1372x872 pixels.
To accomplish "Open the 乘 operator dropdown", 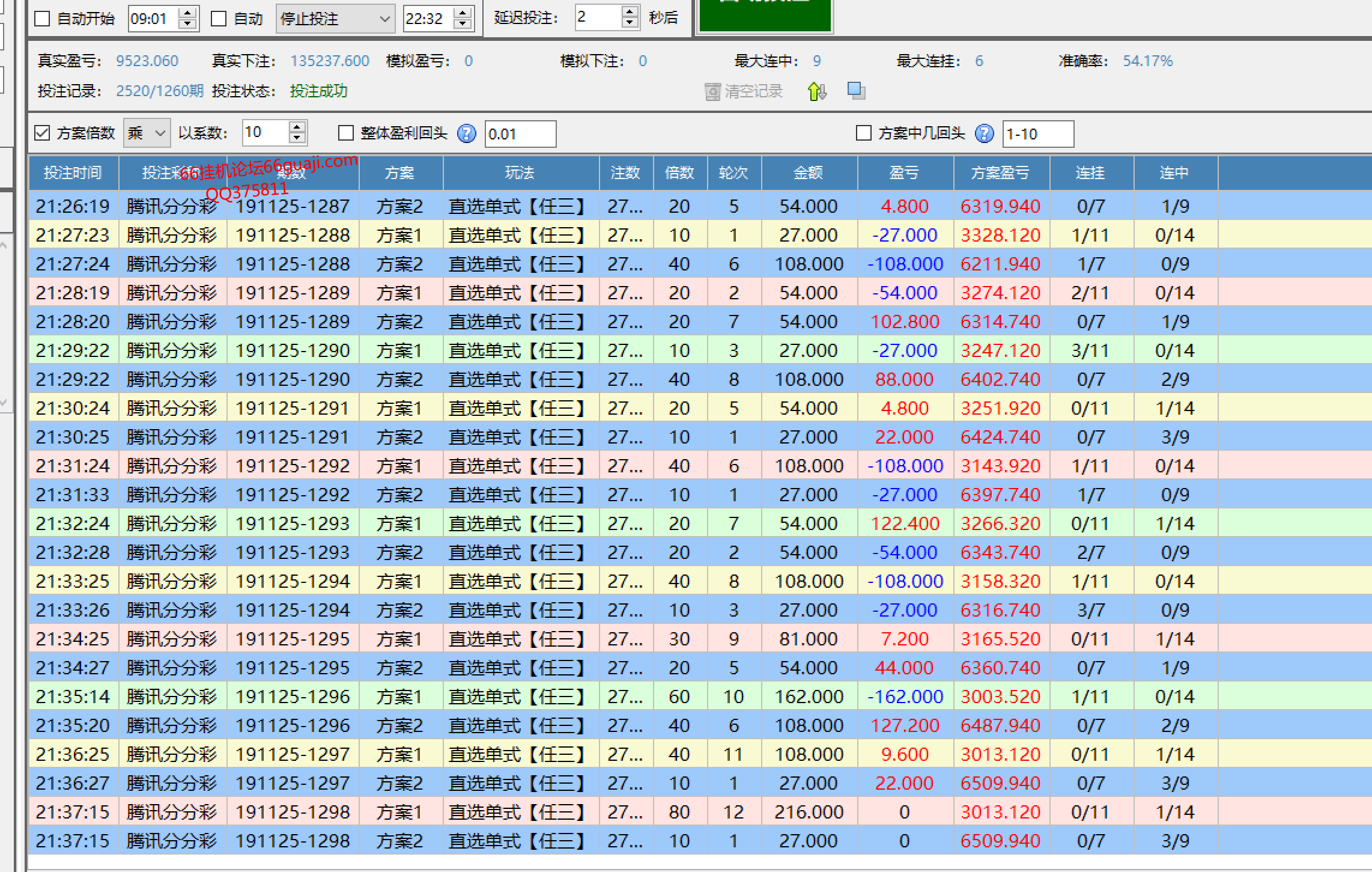I will point(147,133).
